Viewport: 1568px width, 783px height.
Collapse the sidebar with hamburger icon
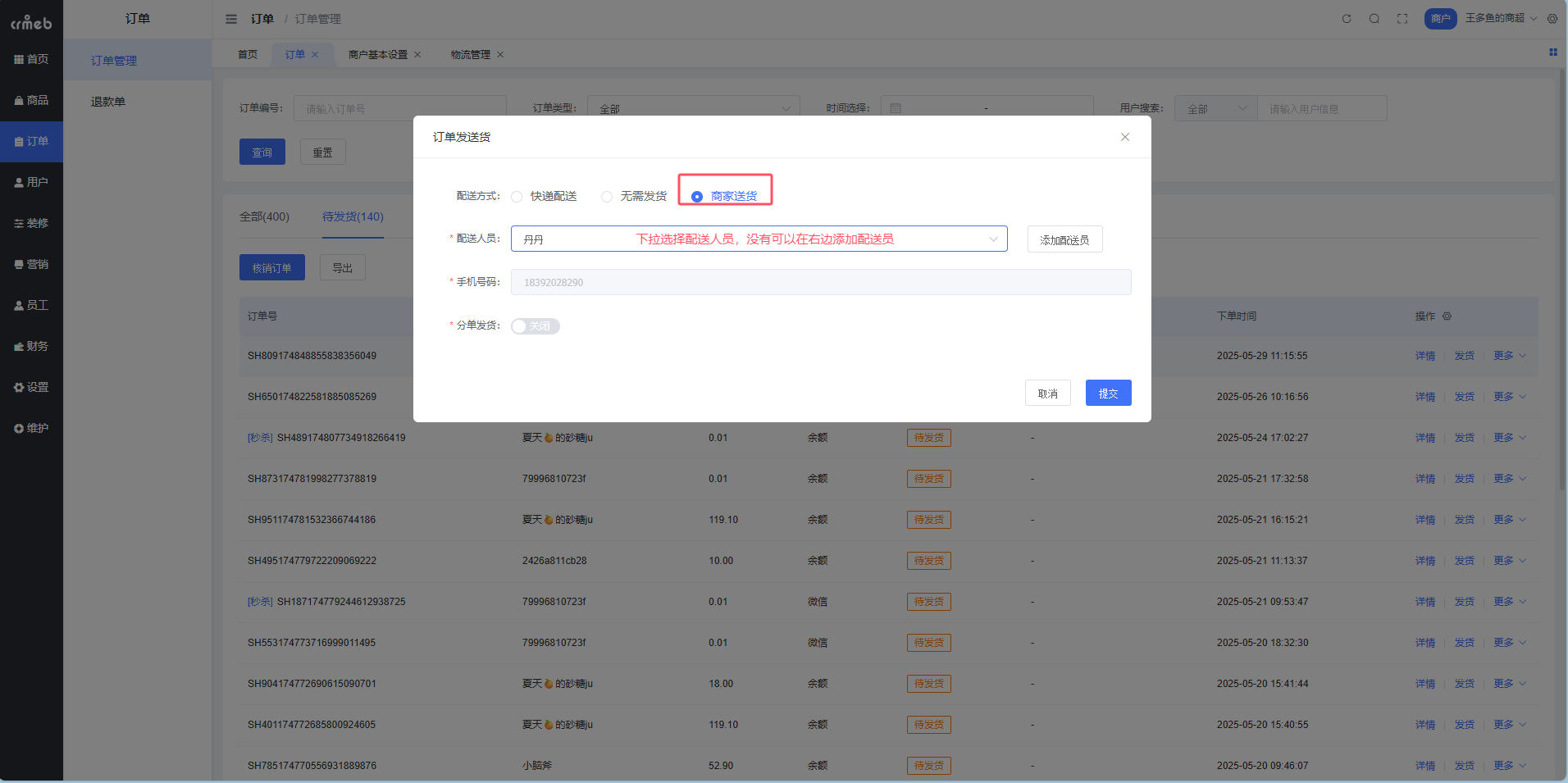[231, 19]
